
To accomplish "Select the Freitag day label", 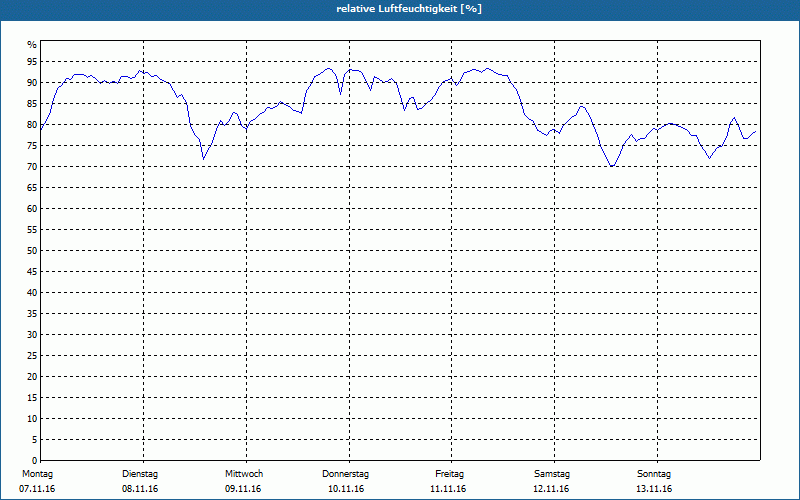I will coord(449,474).
